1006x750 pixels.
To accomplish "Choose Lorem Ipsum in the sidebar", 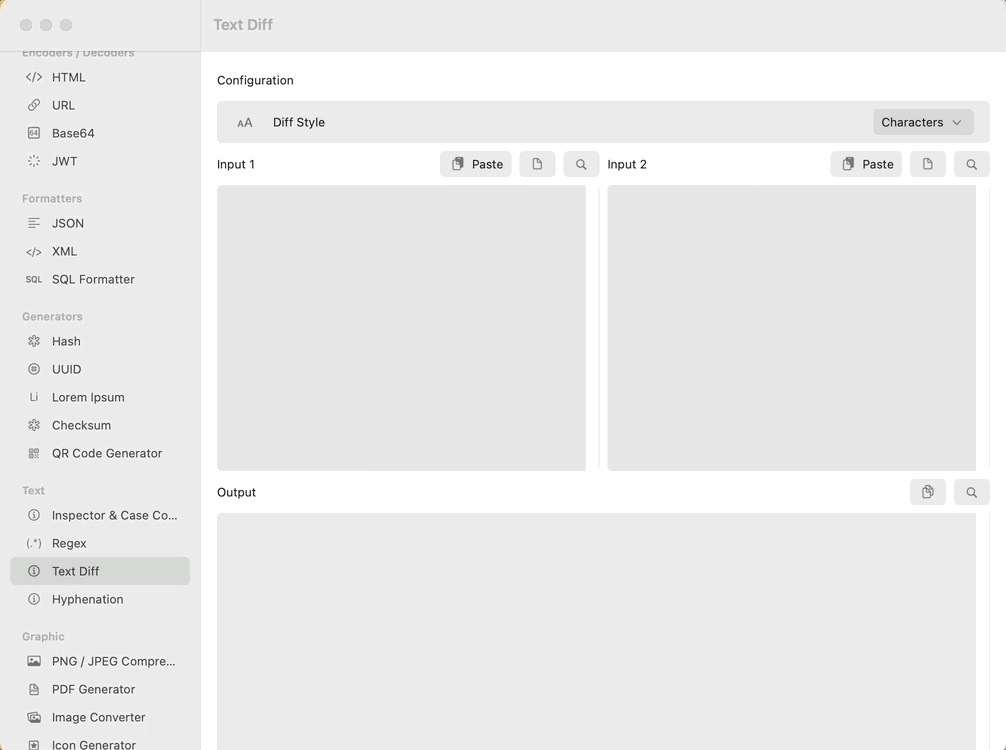I will click(99, 397).
